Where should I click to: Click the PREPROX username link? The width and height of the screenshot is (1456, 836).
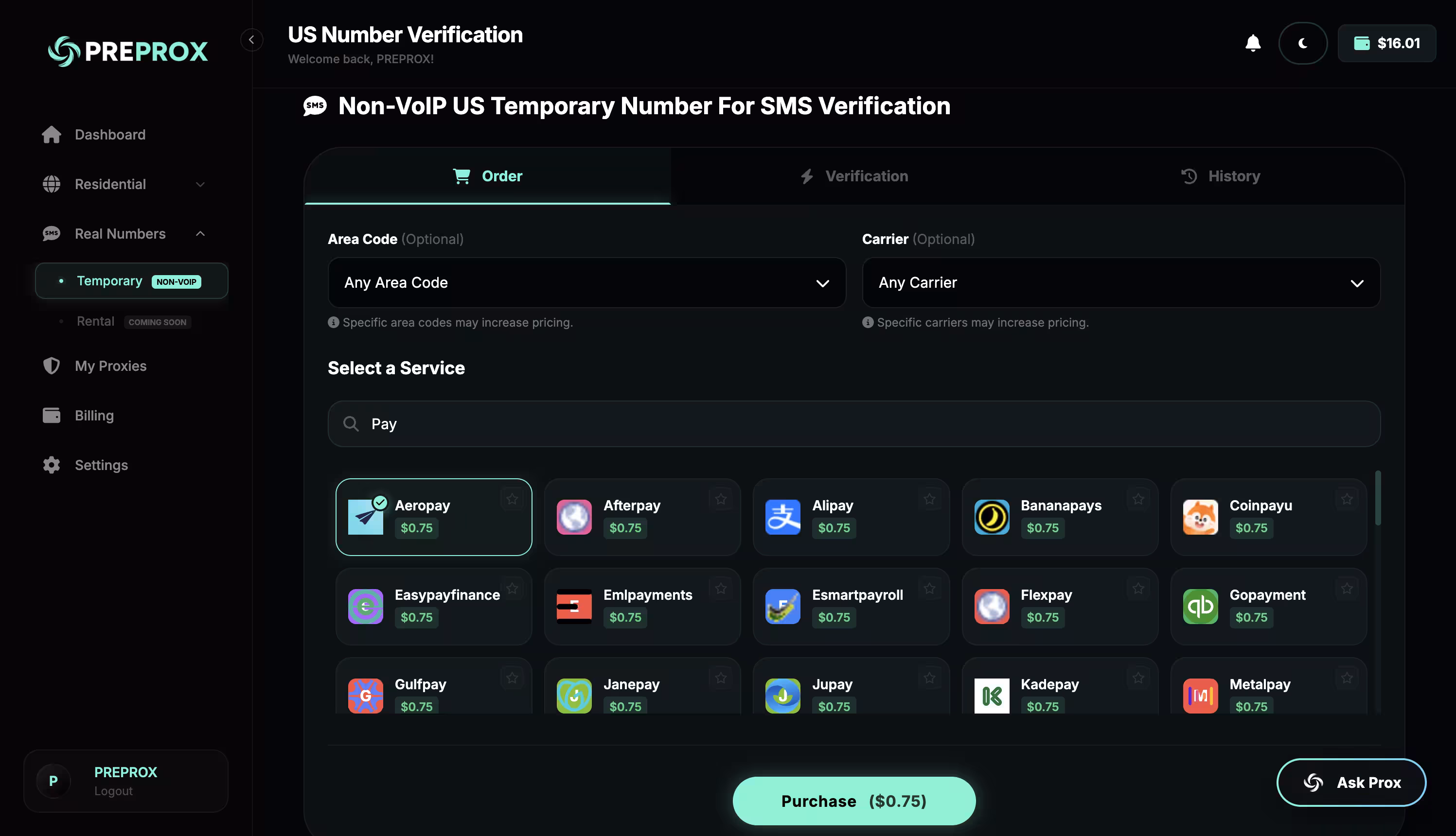click(125, 772)
